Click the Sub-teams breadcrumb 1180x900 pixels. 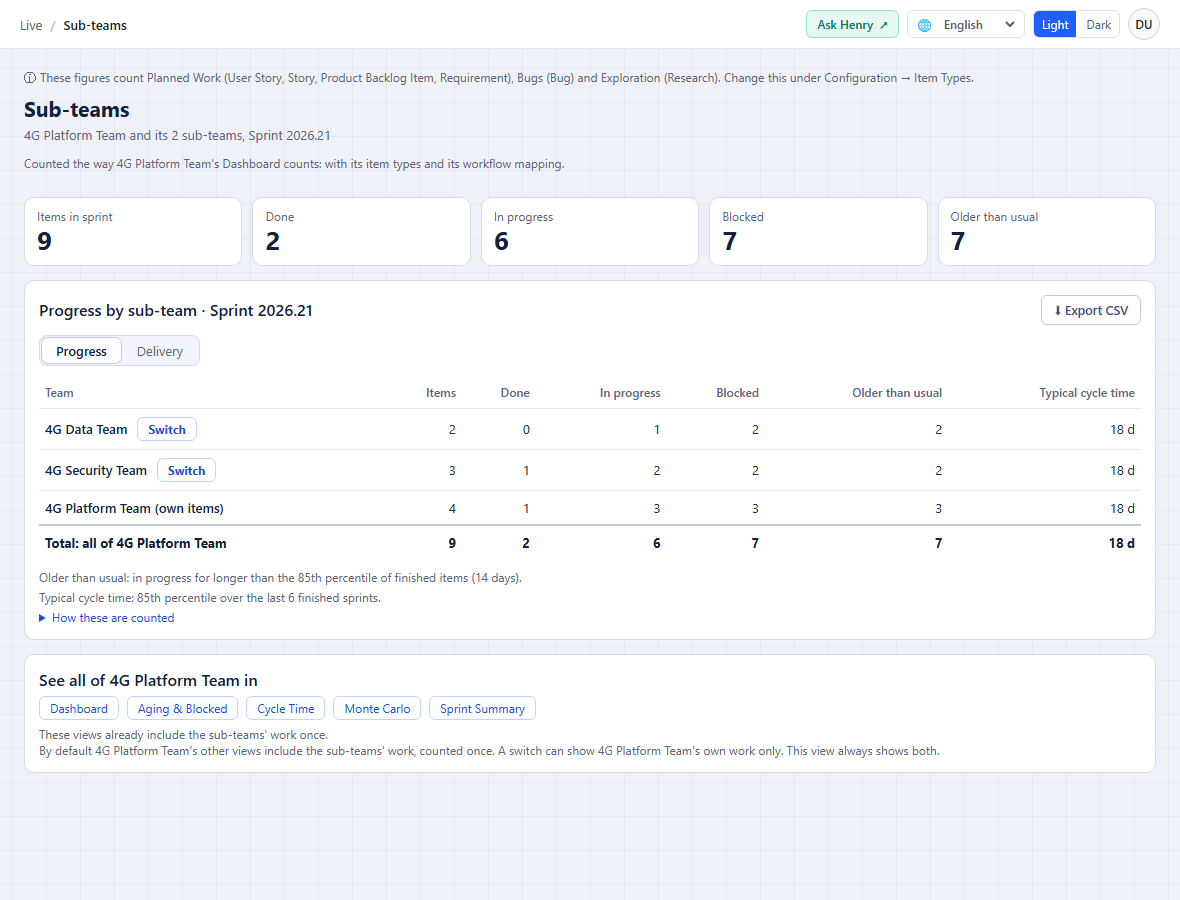[x=95, y=26]
